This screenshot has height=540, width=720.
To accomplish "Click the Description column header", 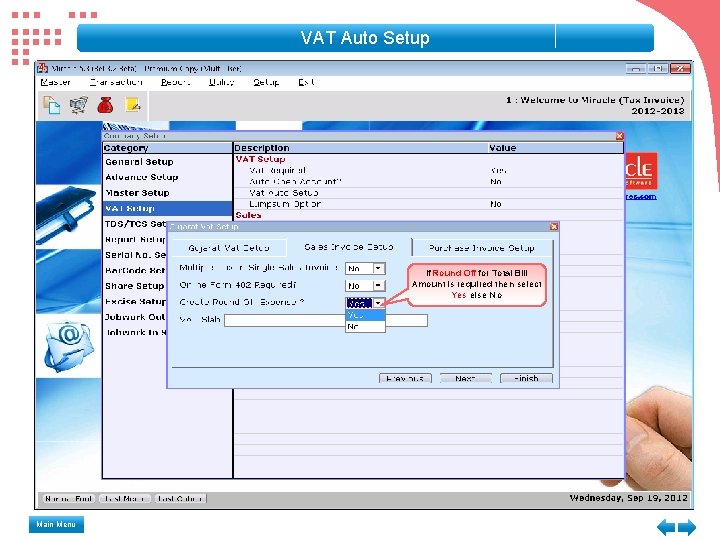I will pos(360,148).
